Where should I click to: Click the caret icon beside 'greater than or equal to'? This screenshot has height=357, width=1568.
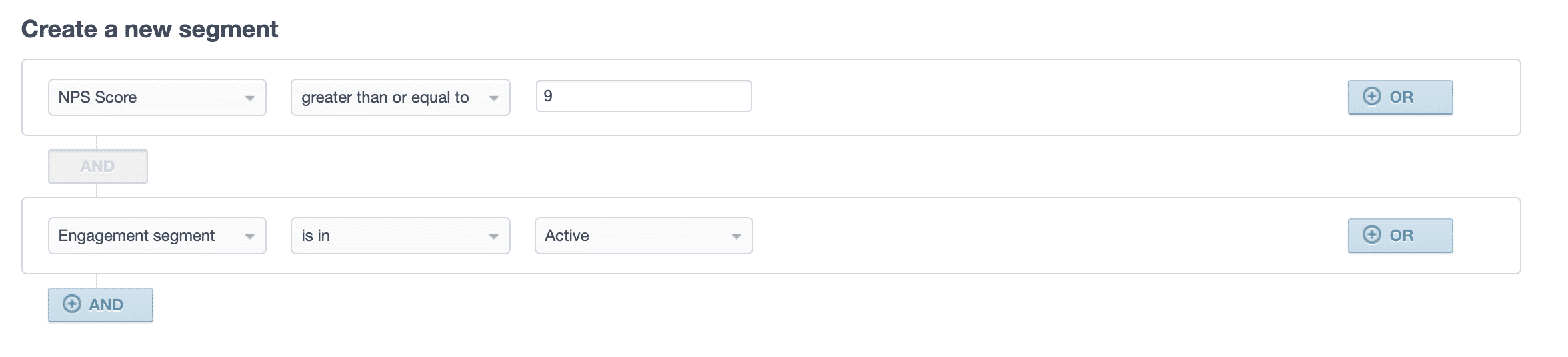point(493,98)
